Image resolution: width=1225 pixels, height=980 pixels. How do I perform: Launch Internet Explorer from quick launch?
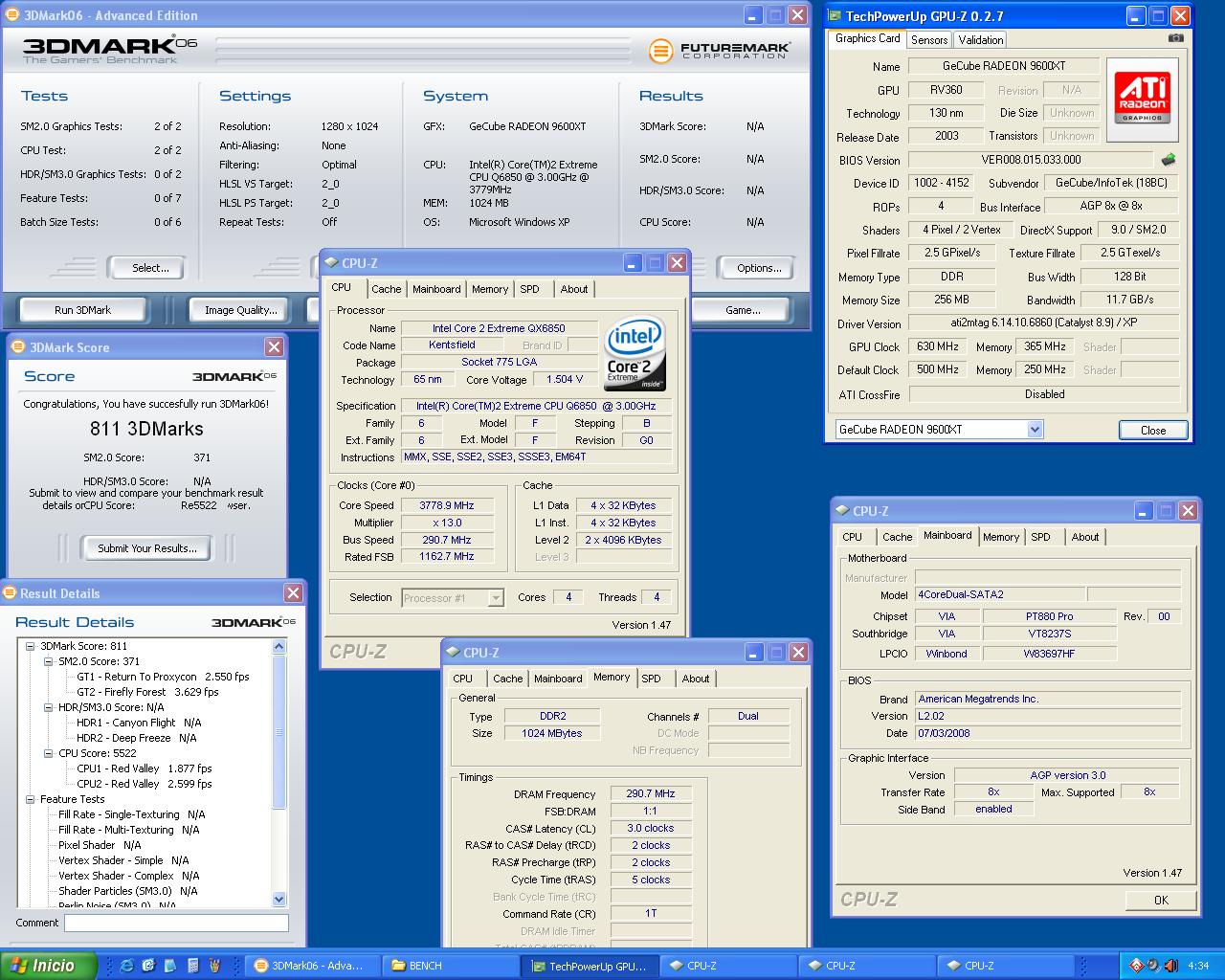(x=127, y=966)
